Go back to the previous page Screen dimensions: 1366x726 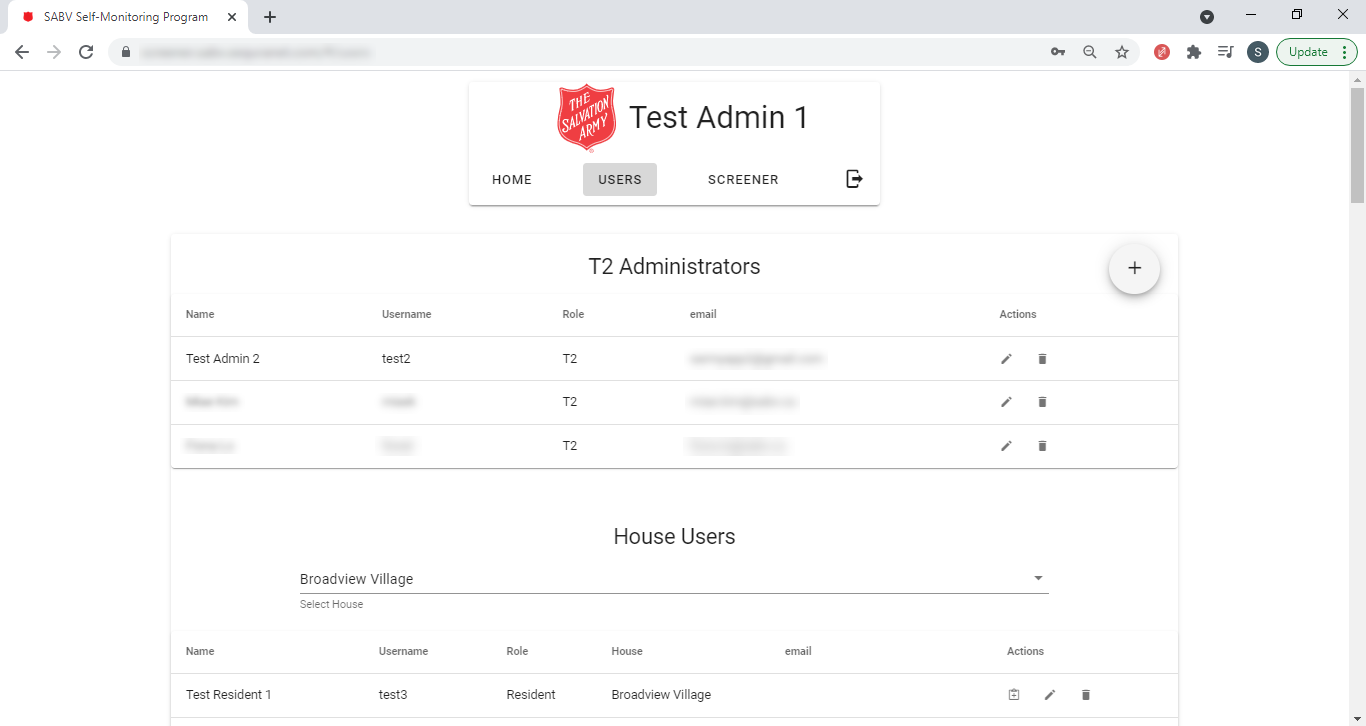22,52
